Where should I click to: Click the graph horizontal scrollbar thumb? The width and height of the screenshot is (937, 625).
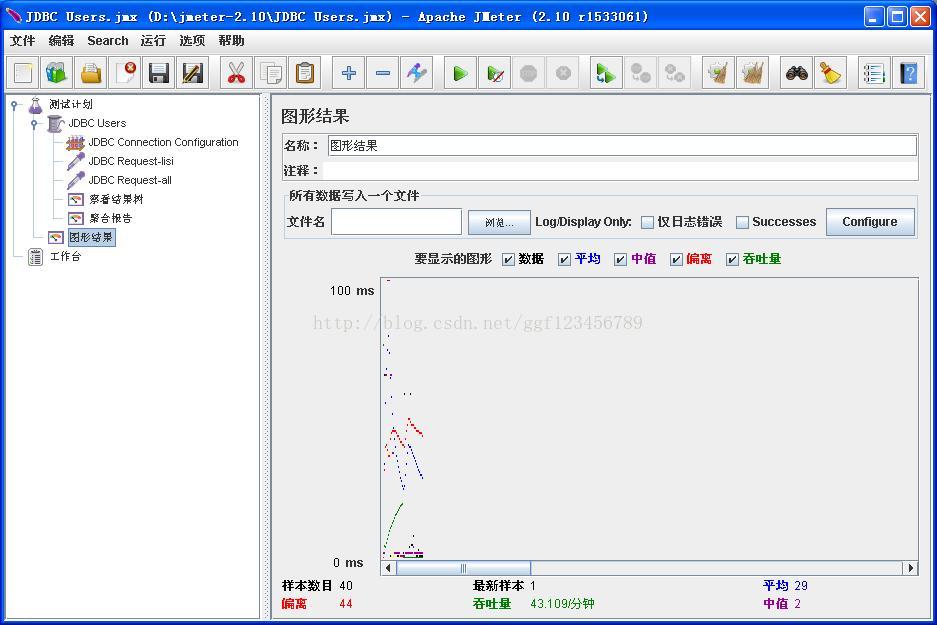click(x=463, y=568)
